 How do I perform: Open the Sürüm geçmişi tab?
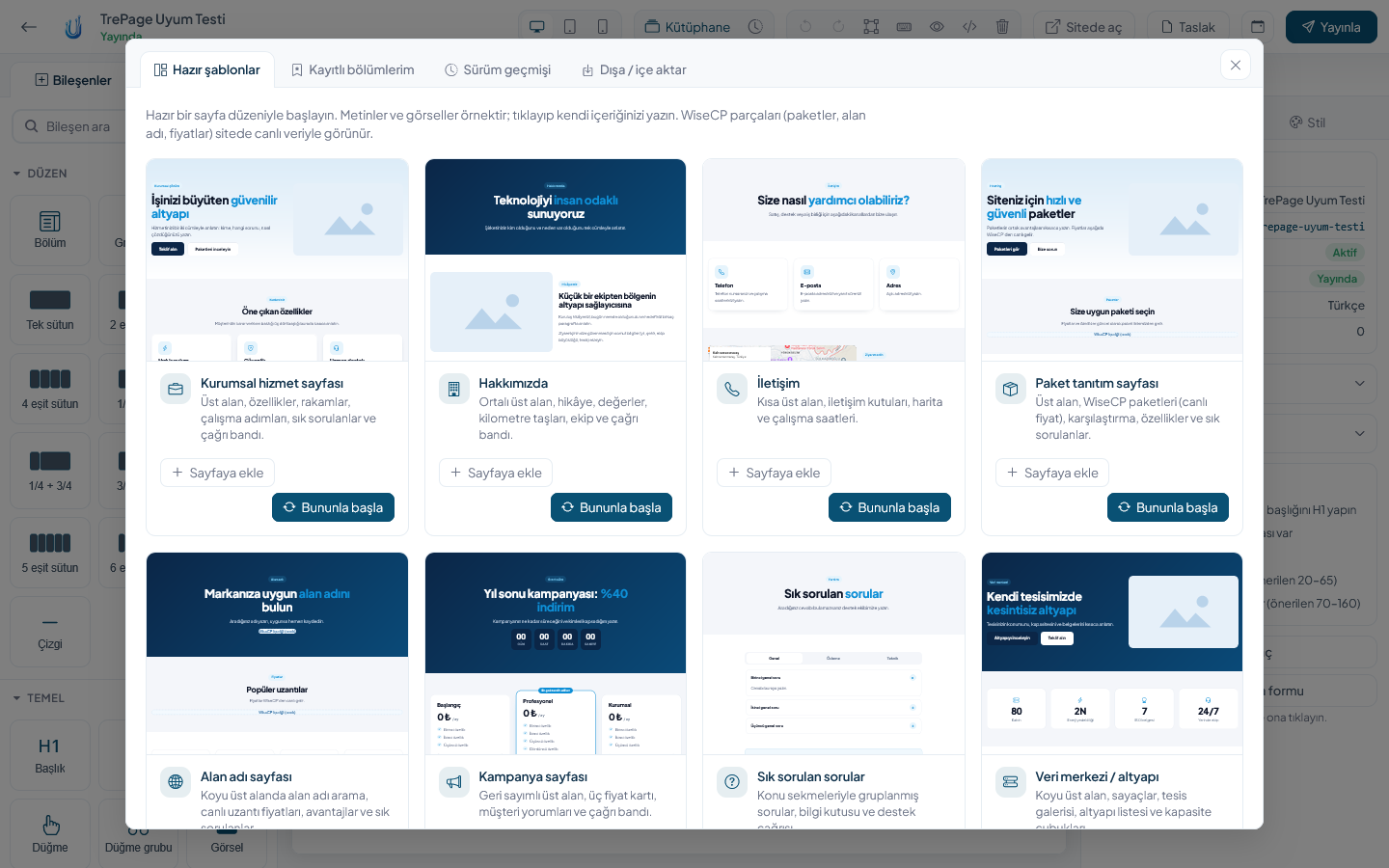(498, 69)
